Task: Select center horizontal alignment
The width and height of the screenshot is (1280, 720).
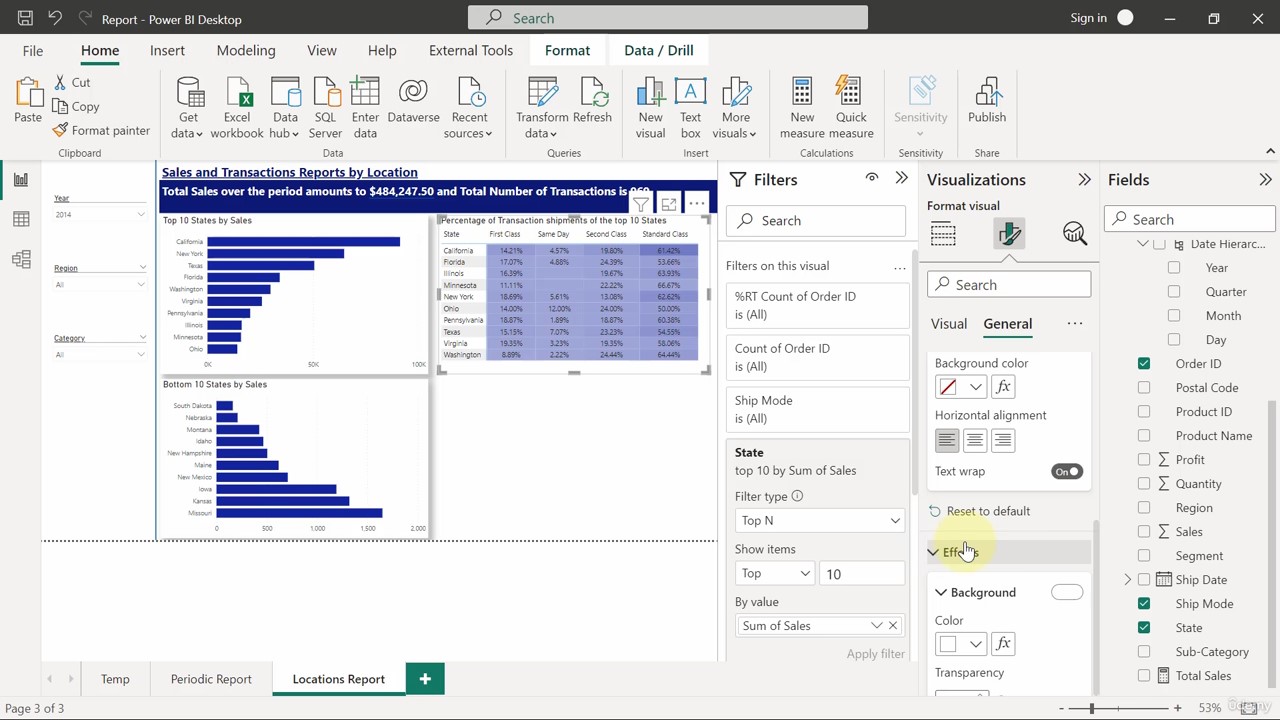Action: tap(974, 440)
